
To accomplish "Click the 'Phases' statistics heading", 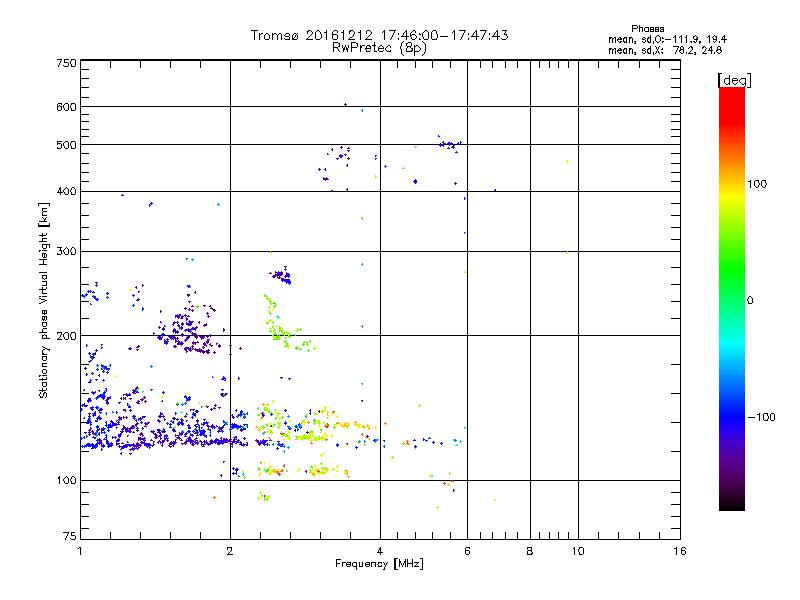I will [647, 29].
